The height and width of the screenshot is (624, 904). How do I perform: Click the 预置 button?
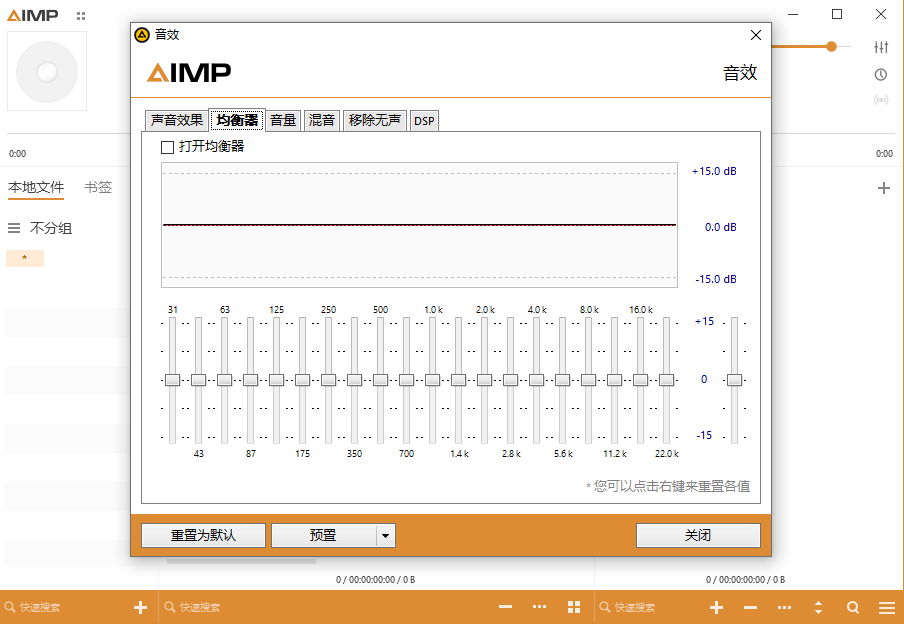coord(323,535)
